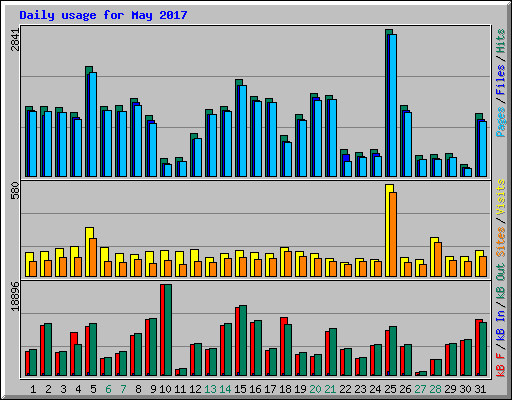Click the 'kB F' legend label
The height and width of the screenshot is (400, 512).
point(500,364)
